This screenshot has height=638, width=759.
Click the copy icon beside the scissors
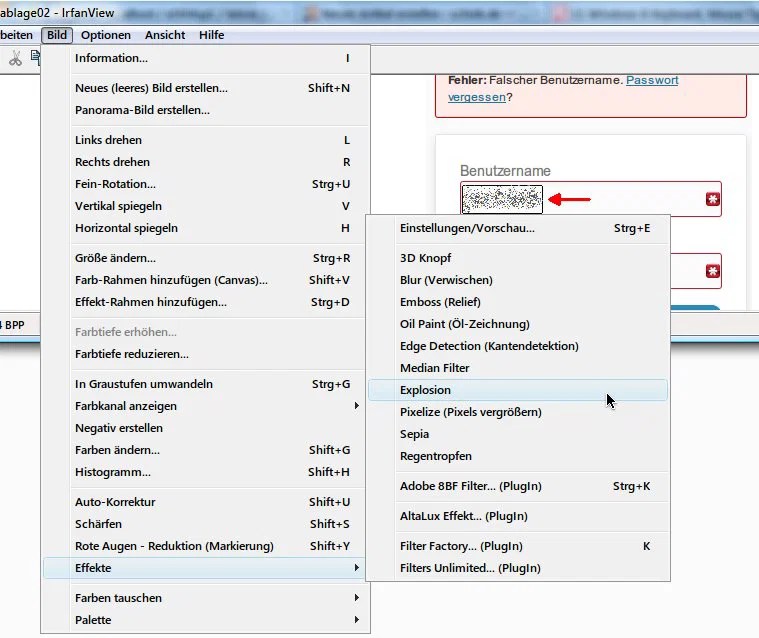(36, 57)
